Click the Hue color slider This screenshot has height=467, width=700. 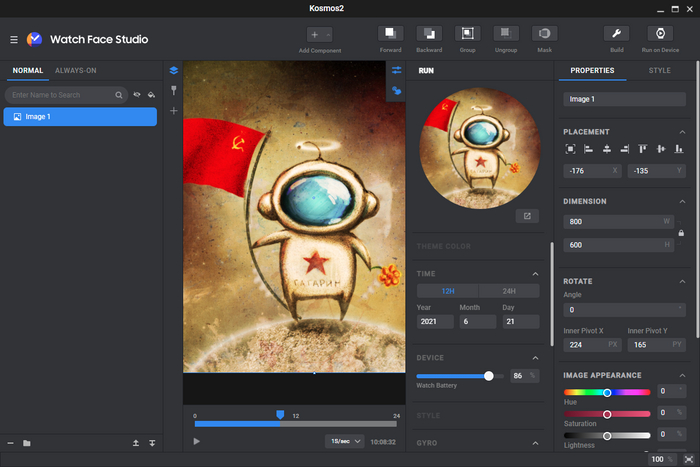pyautogui.click(x=607, y=392)
